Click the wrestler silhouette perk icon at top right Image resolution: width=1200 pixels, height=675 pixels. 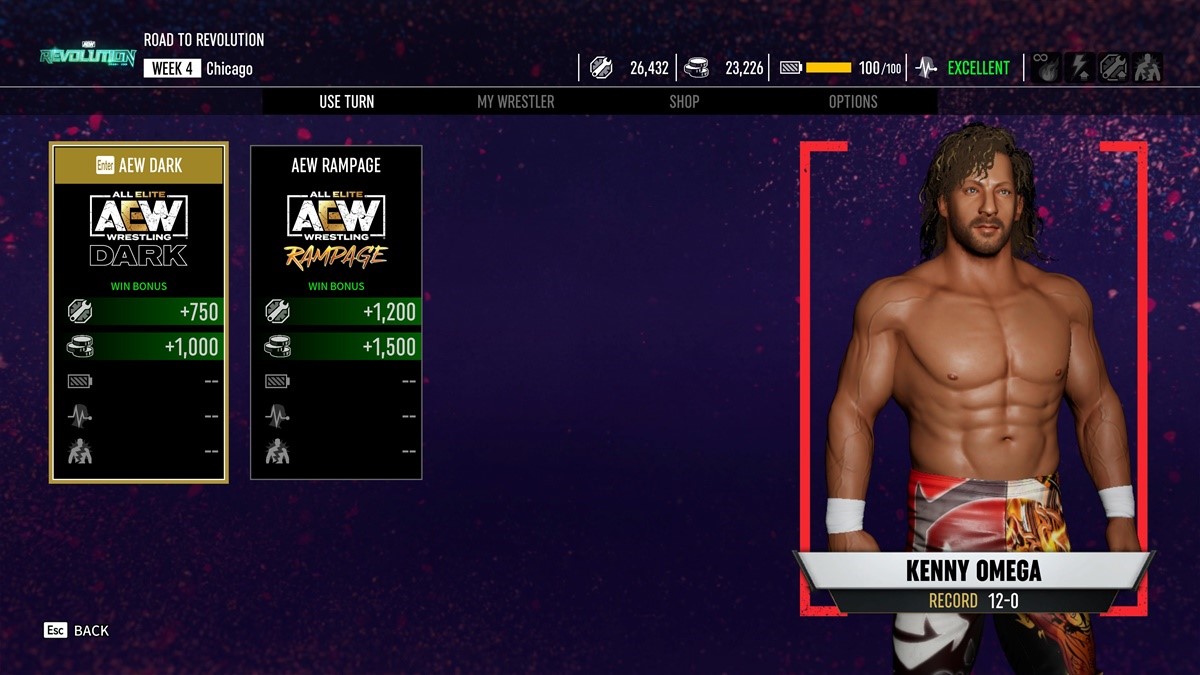tap(1148, 68)
